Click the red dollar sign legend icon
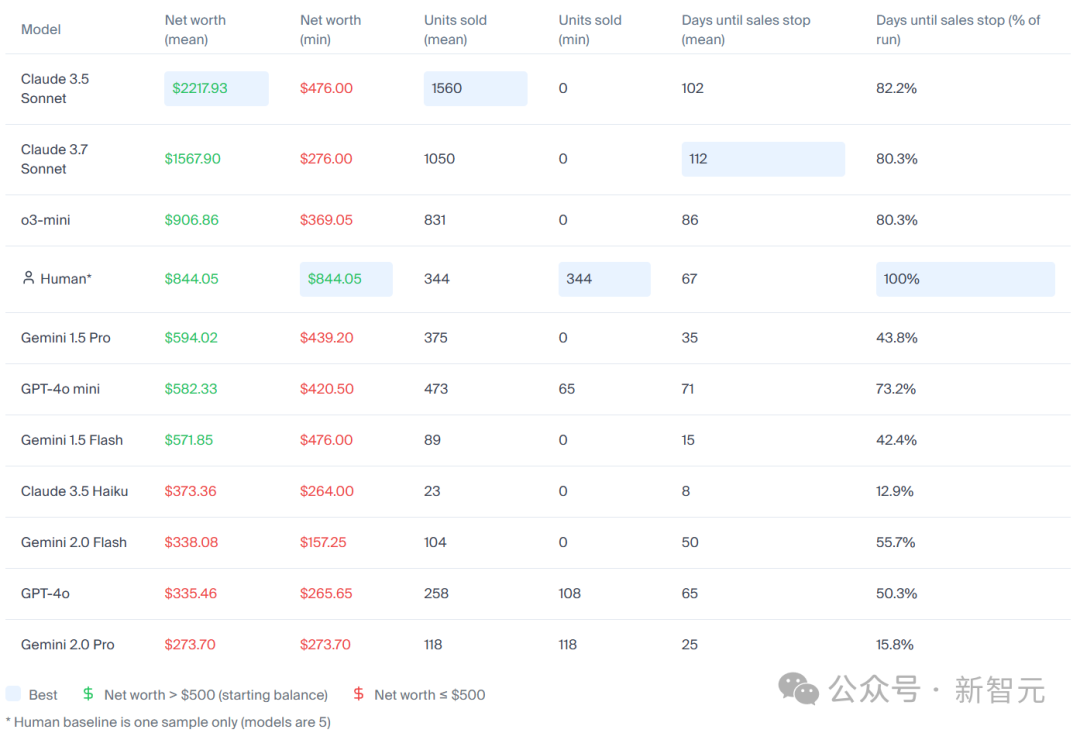The image size is (1080, 733). point(358,694)
